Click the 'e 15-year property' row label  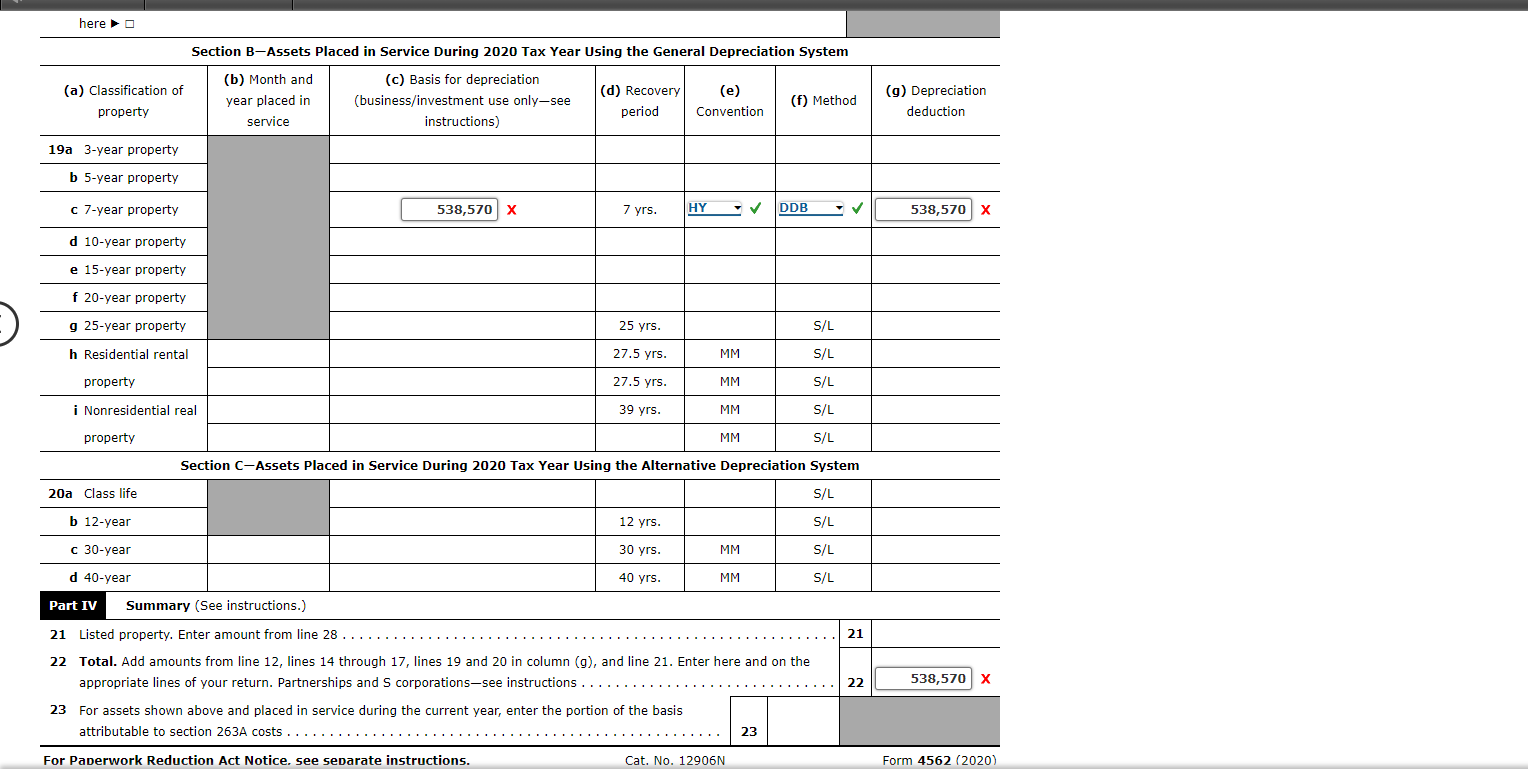(128, 270)
